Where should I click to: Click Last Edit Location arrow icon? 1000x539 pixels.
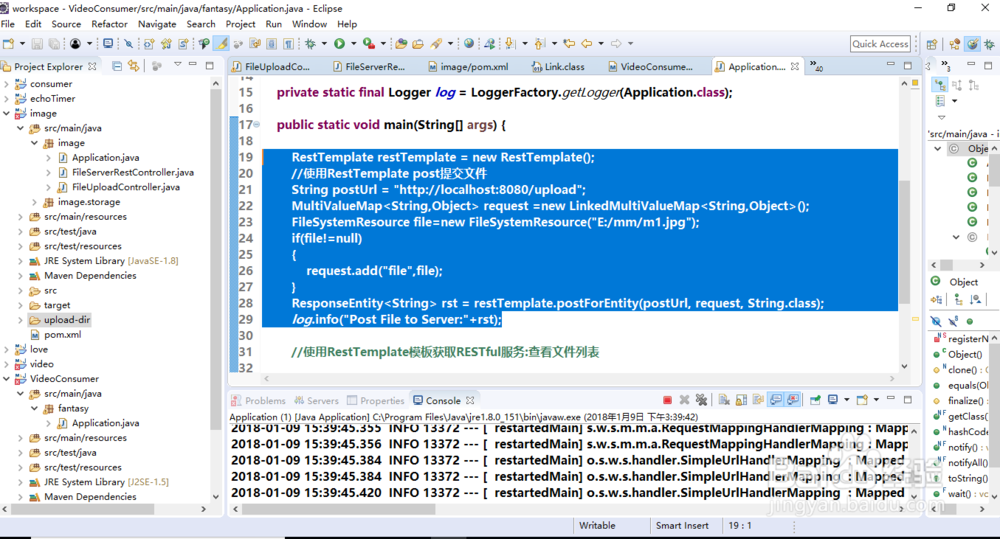point(569,43)
